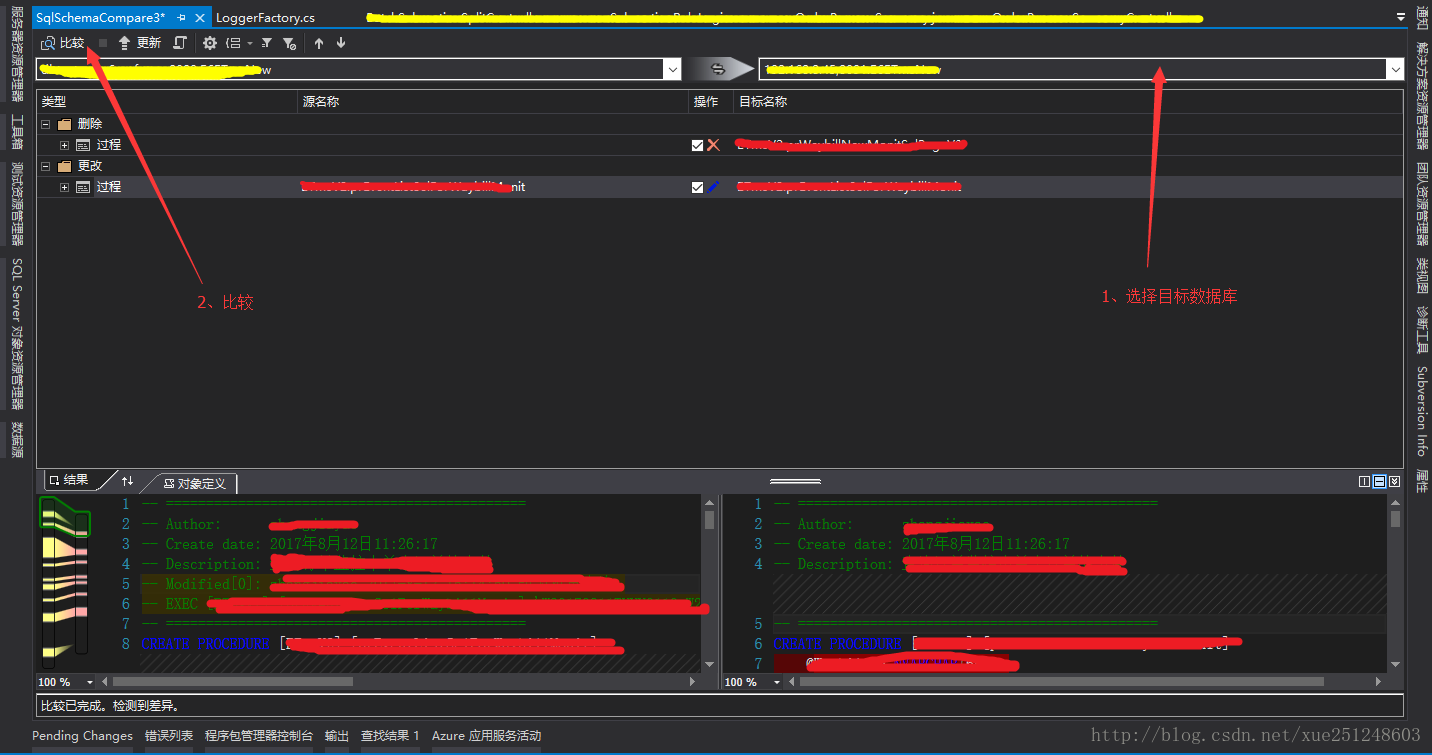Open the 查找结果 1 tab

390,735
